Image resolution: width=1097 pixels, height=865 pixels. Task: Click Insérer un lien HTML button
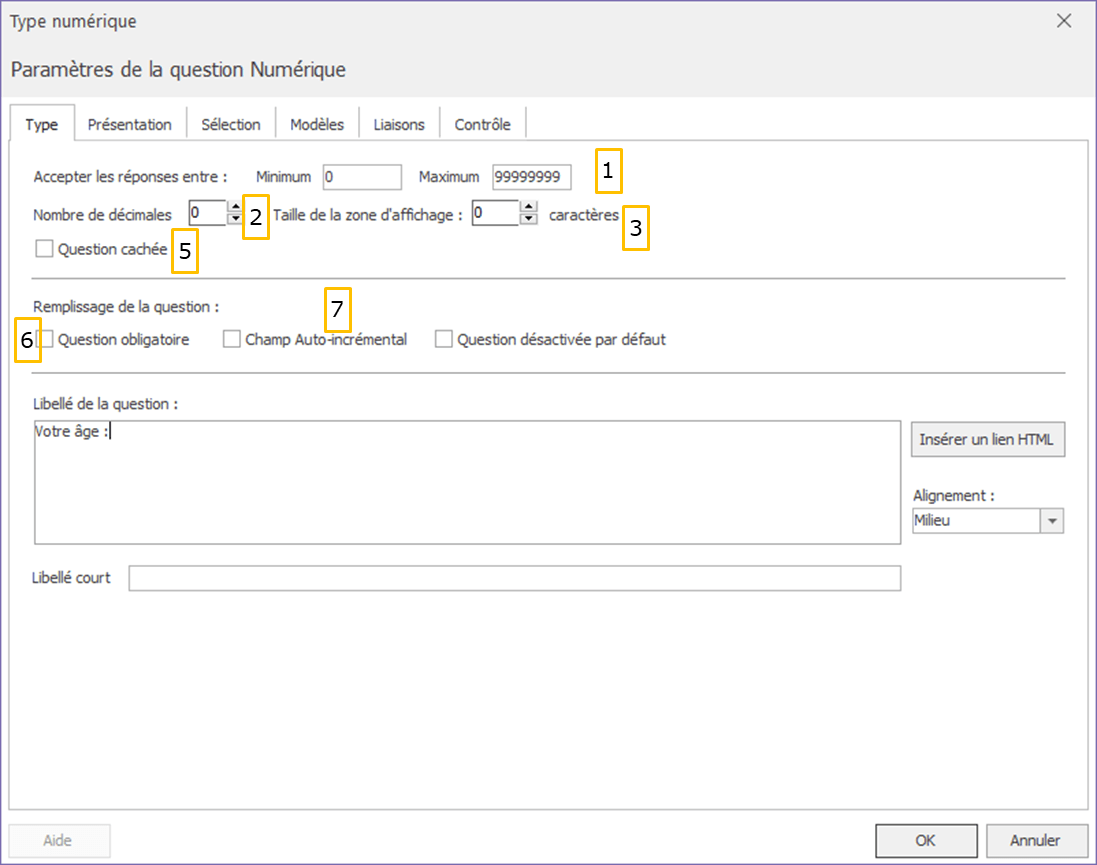988,439
